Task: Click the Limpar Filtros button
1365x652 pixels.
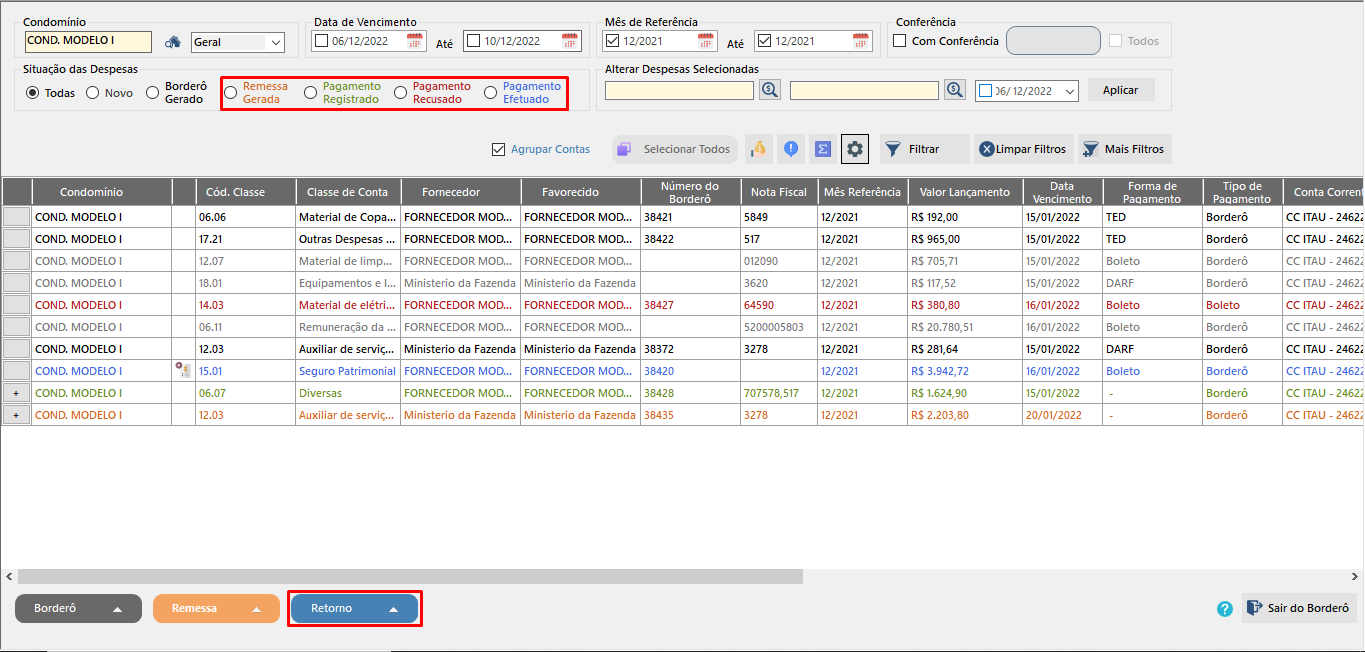Action: 1022,149
